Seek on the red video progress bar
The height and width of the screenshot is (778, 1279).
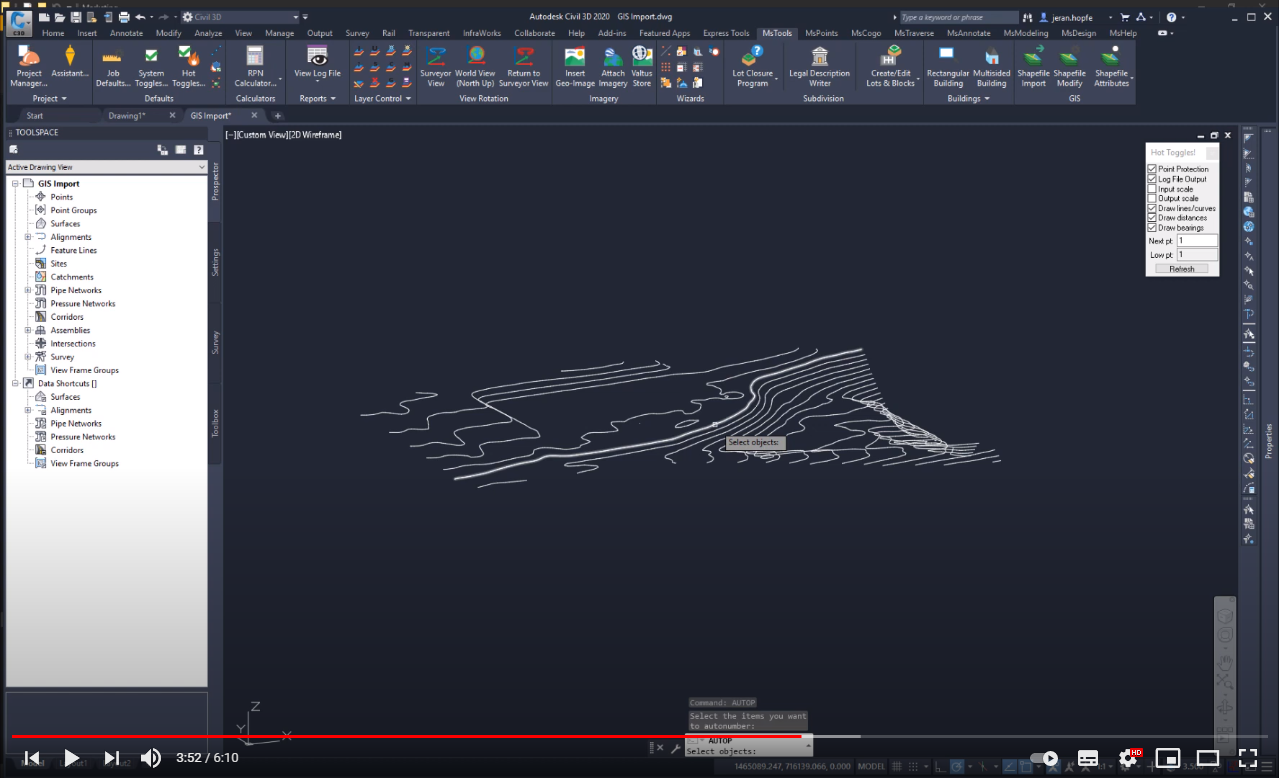click(x=400, y=737)
